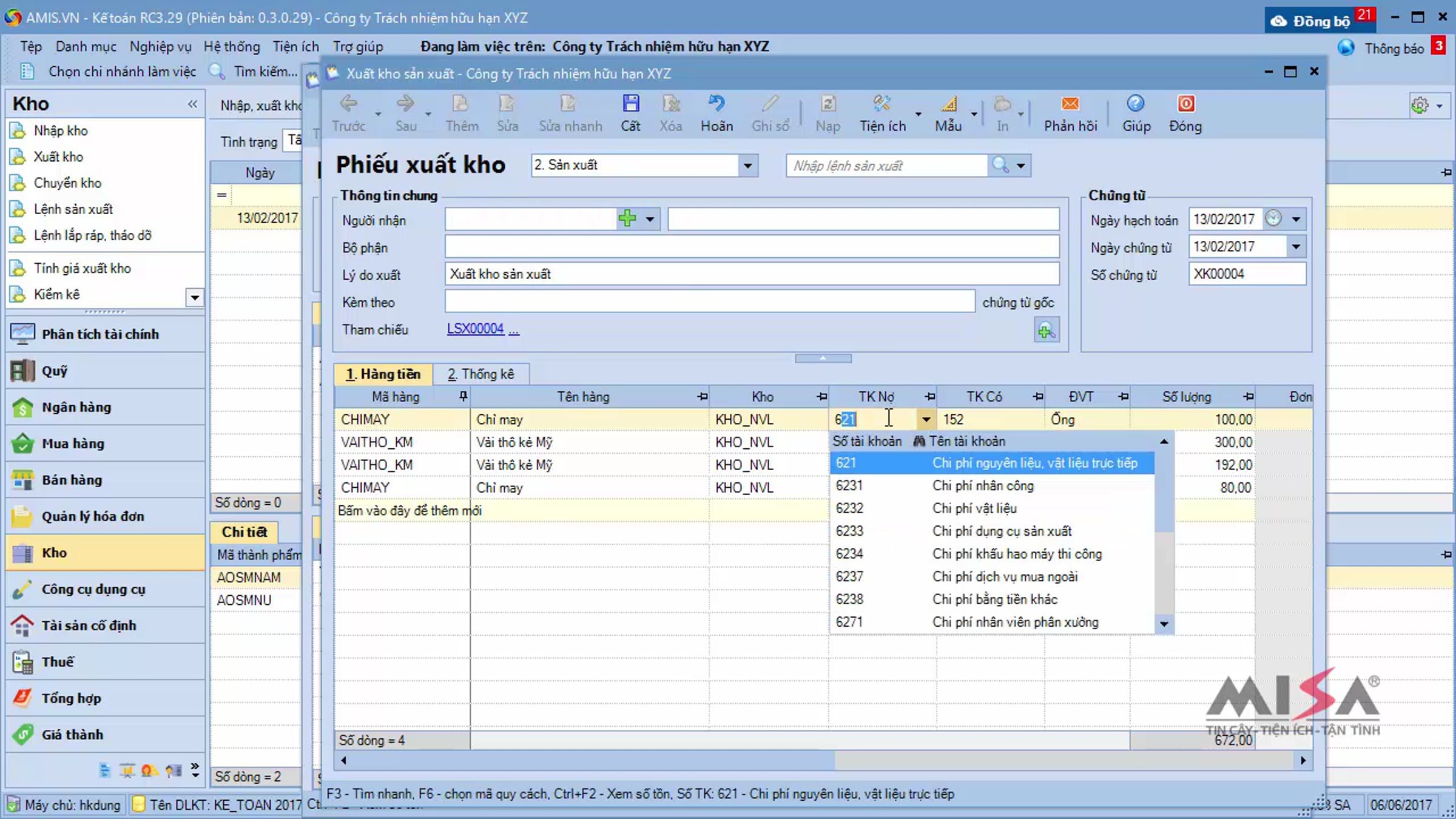1456x819 pixels.
Task: Open the Nghiệp vụ menu
Action: coord(161,47)
